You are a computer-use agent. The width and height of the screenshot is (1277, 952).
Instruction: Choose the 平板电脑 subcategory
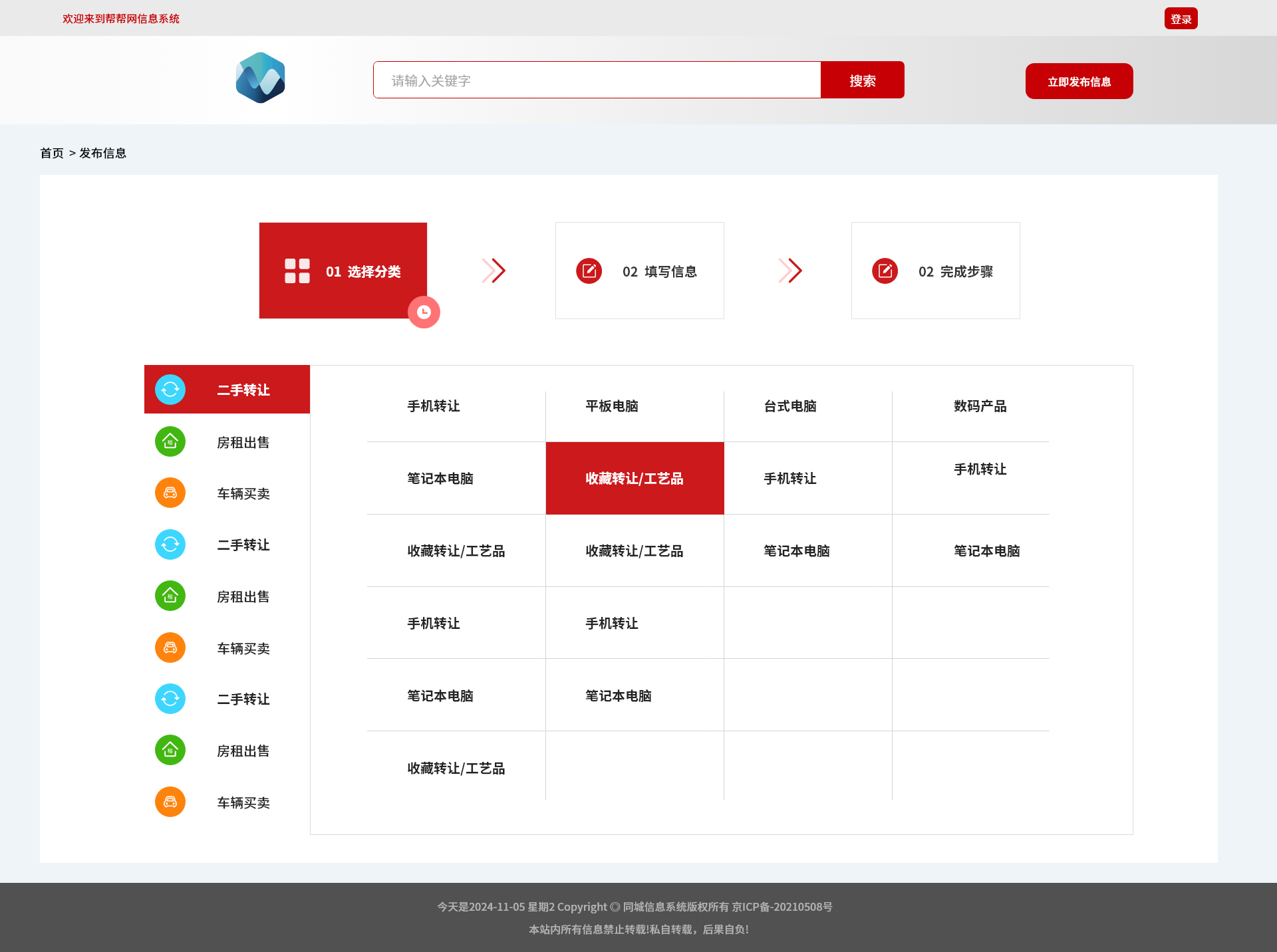[x=612, y=406]
